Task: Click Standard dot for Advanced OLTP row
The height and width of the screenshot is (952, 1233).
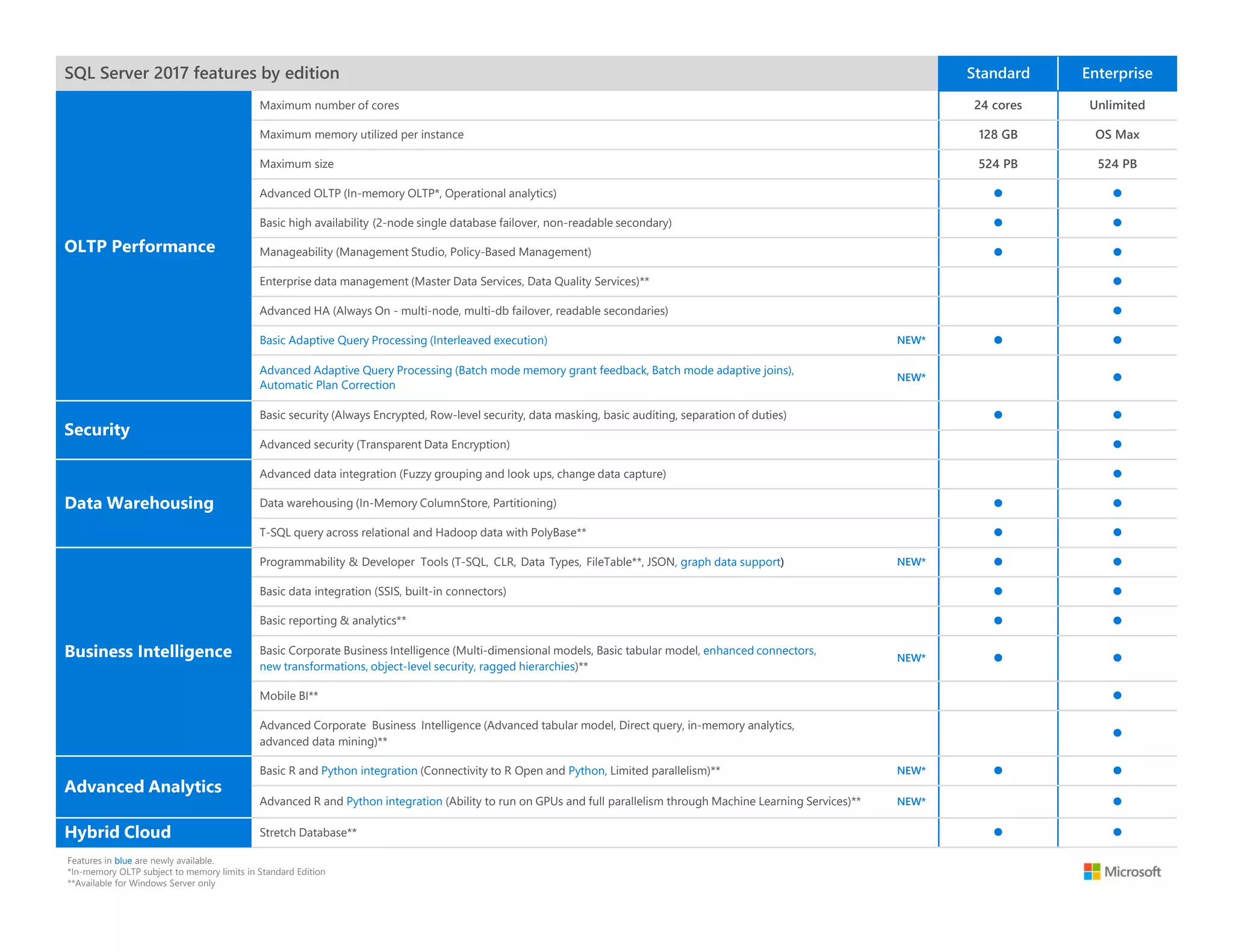Action: [x=998, y=193]
